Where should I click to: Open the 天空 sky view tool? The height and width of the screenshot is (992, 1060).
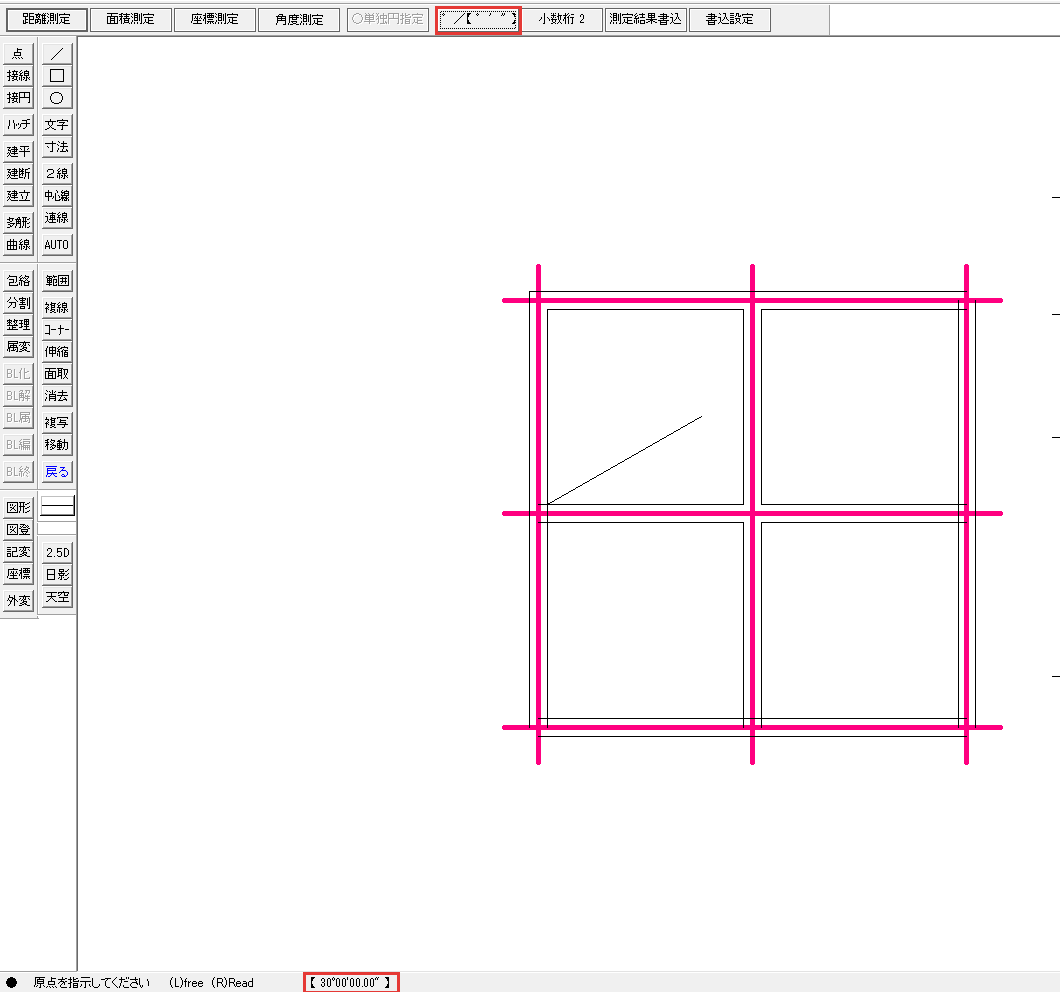coord(57,597)
